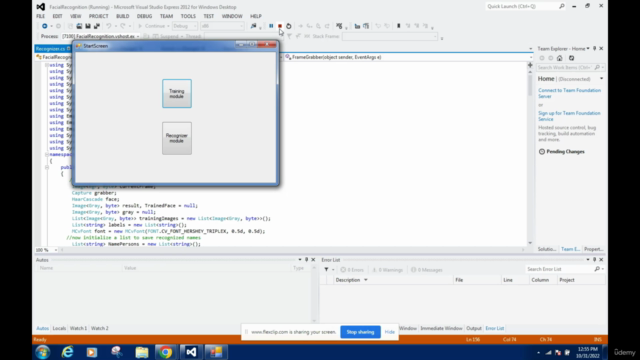Click the Hide link in sharing bar
This screenshot has width=640, height=360.
(390, 332)
